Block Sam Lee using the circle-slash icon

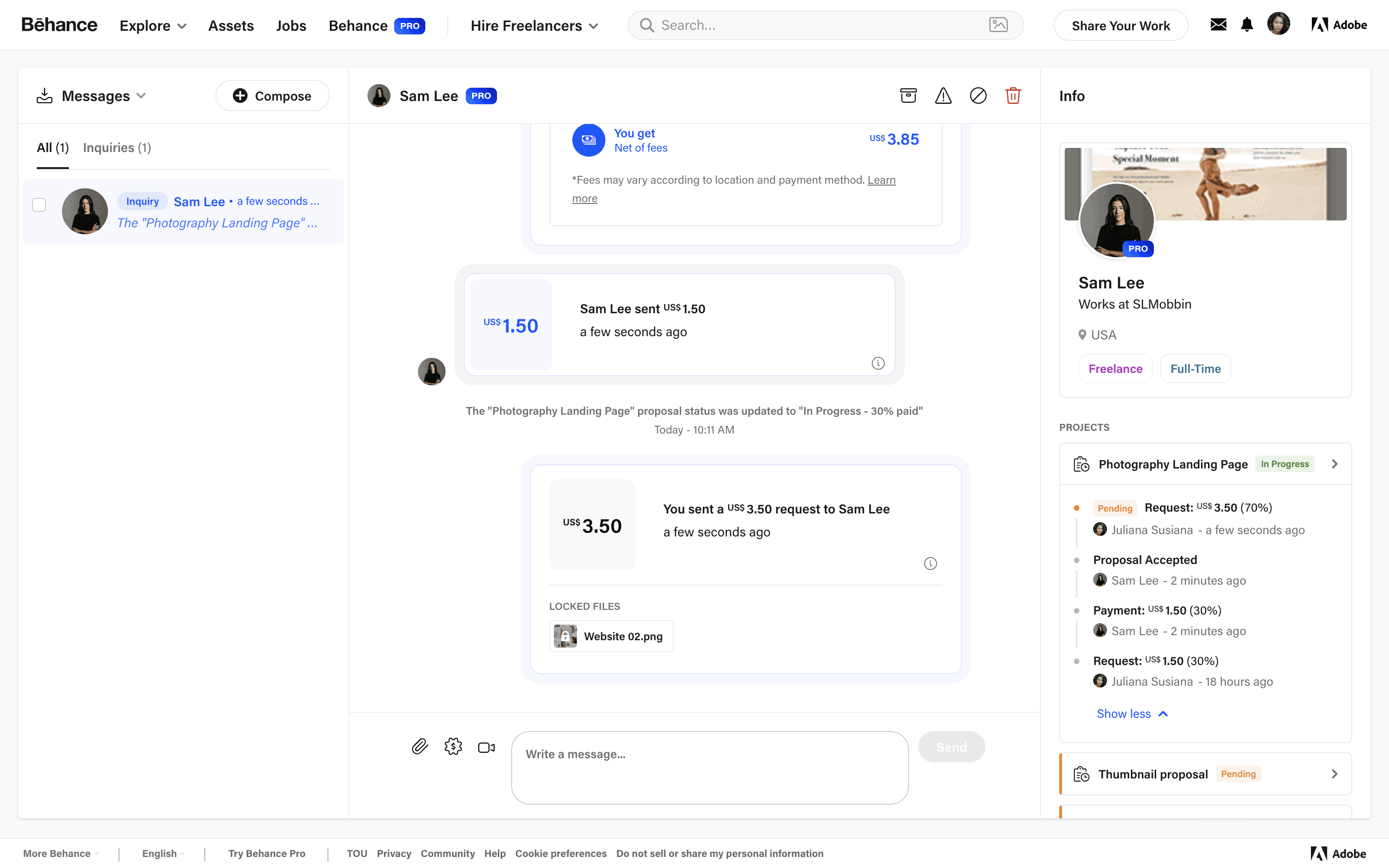(x=978, y=96)
